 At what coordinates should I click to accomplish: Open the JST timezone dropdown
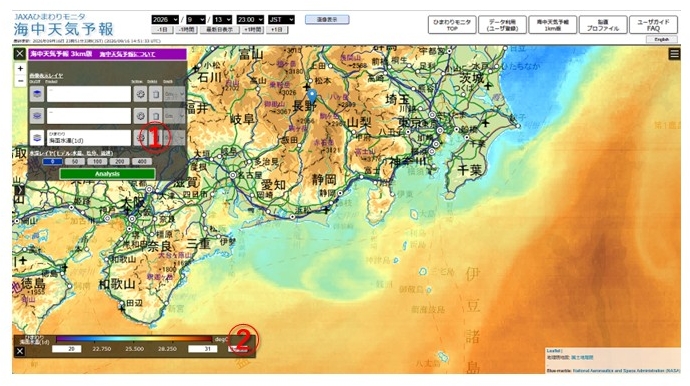pyautogui.click(x=281, y=20)
